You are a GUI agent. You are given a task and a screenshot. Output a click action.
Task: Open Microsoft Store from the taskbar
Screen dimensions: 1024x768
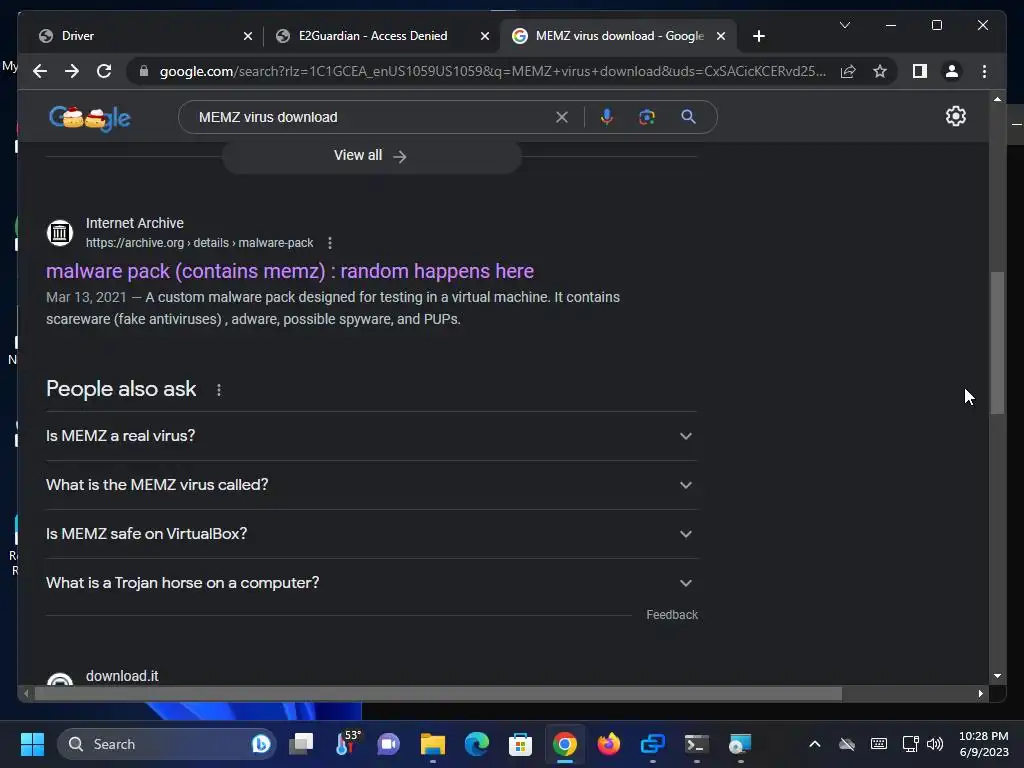tap(520, 744)
